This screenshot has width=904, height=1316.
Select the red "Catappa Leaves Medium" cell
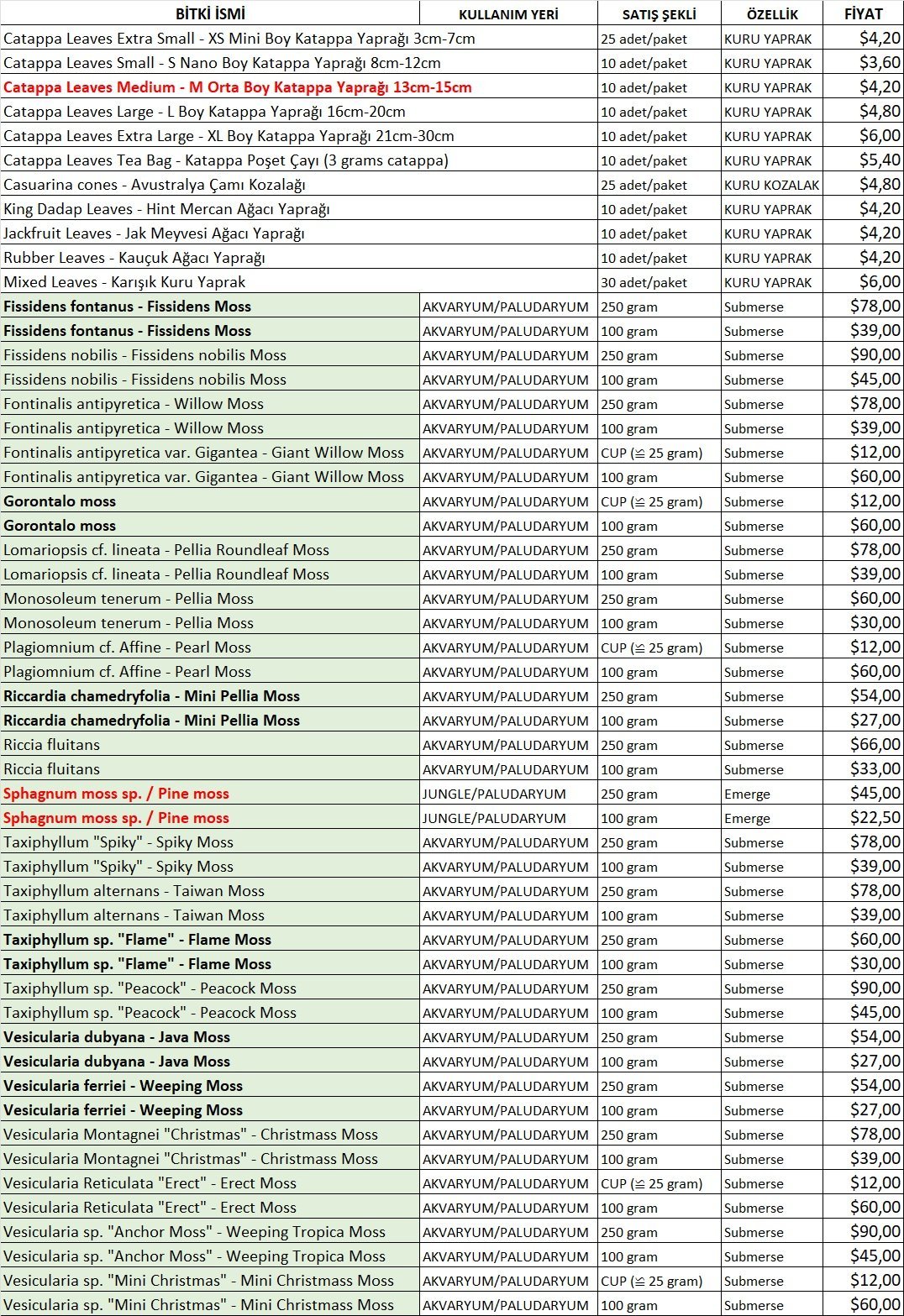pos(237,87)
